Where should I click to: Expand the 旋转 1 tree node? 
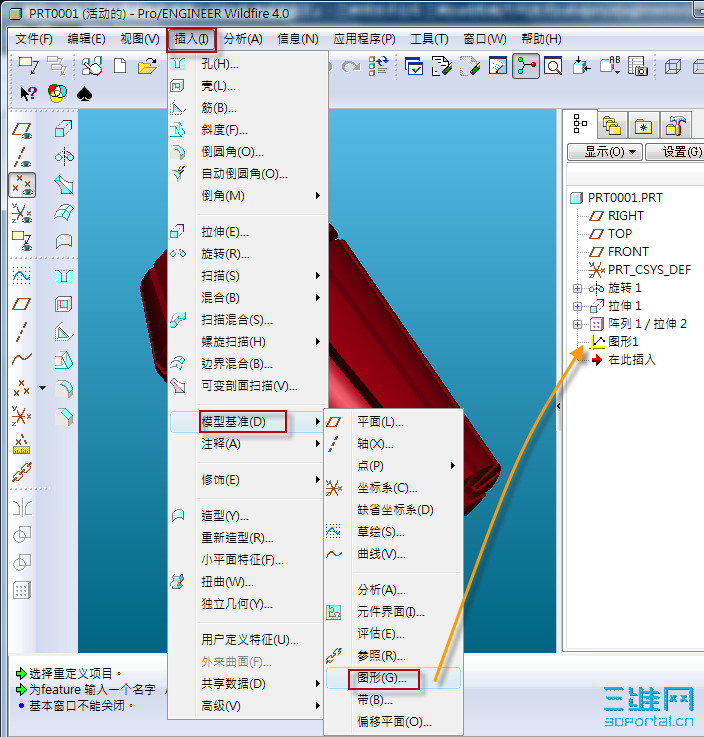577,288
